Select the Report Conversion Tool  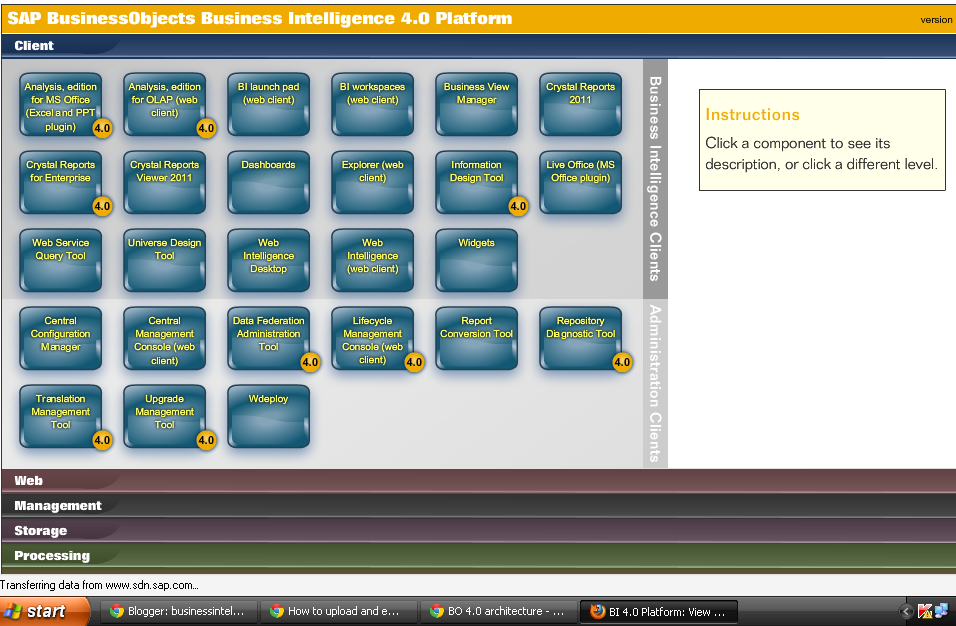(x=476, y=338)
